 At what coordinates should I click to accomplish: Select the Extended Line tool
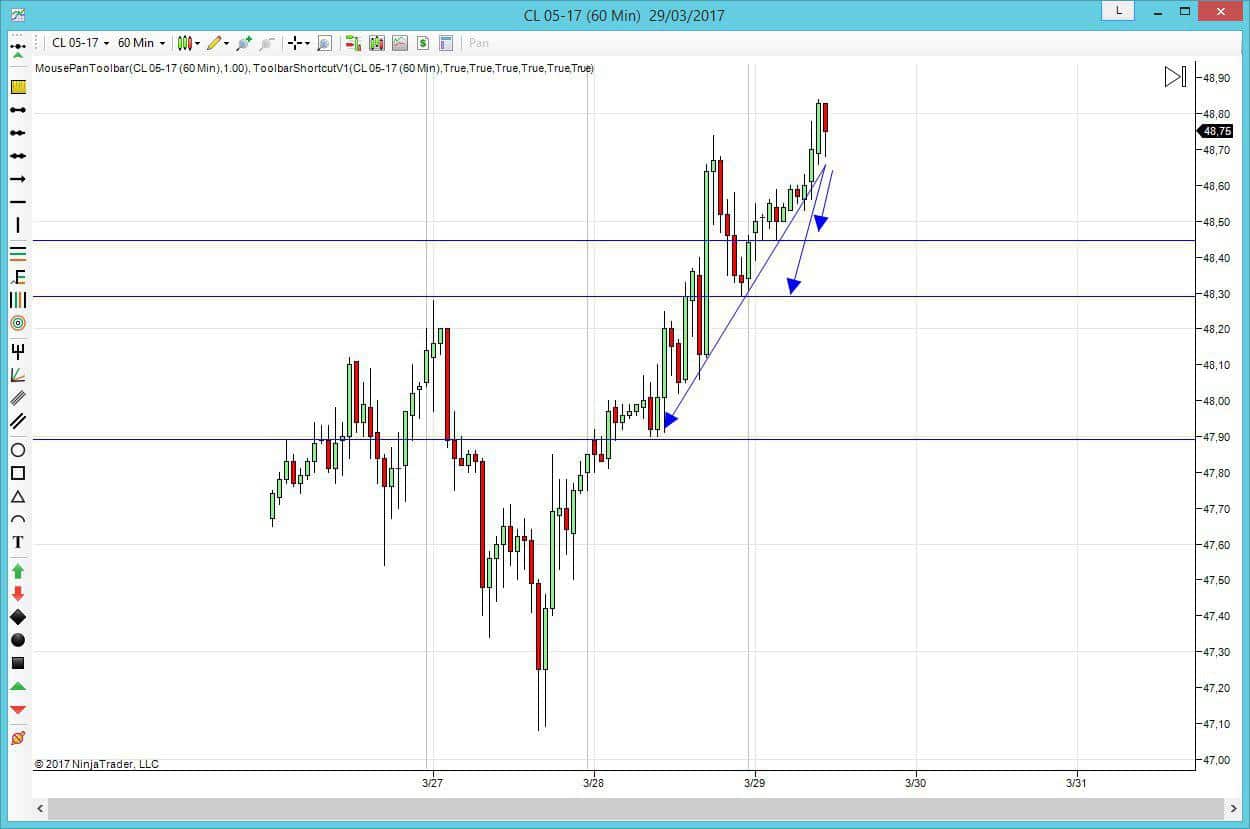point(18,156)
